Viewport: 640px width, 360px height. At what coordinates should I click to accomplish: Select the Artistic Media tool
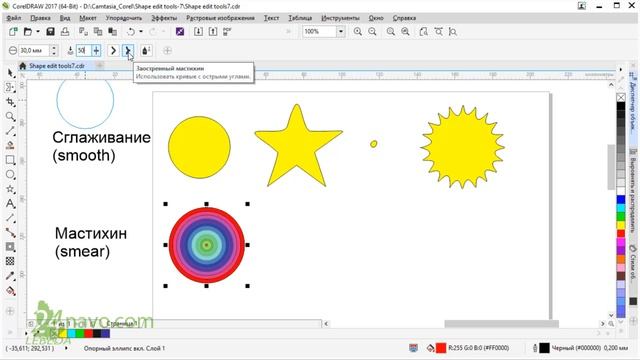coord(11,145)
